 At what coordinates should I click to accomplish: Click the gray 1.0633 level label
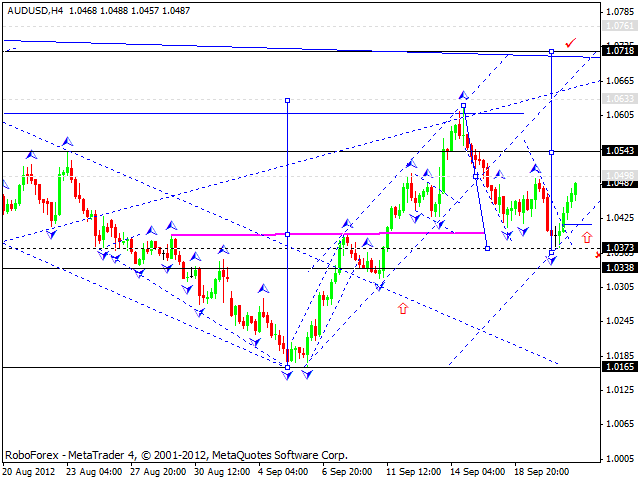[x=620, y=98]
